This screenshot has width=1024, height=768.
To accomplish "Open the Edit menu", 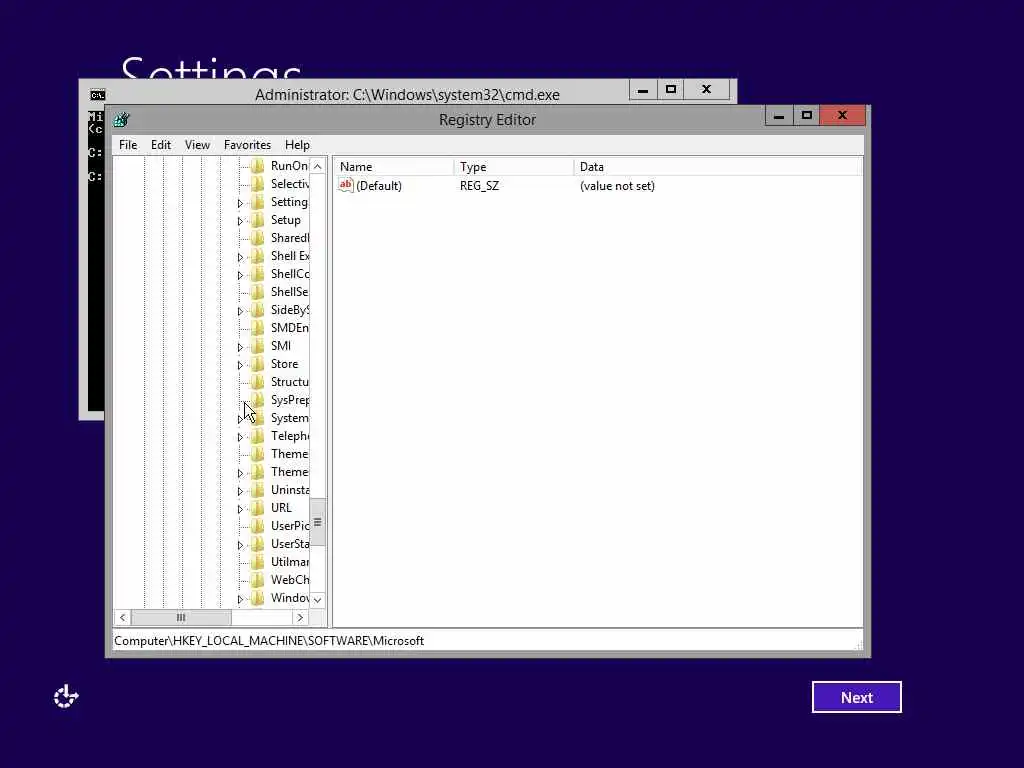I will point(161,145).
